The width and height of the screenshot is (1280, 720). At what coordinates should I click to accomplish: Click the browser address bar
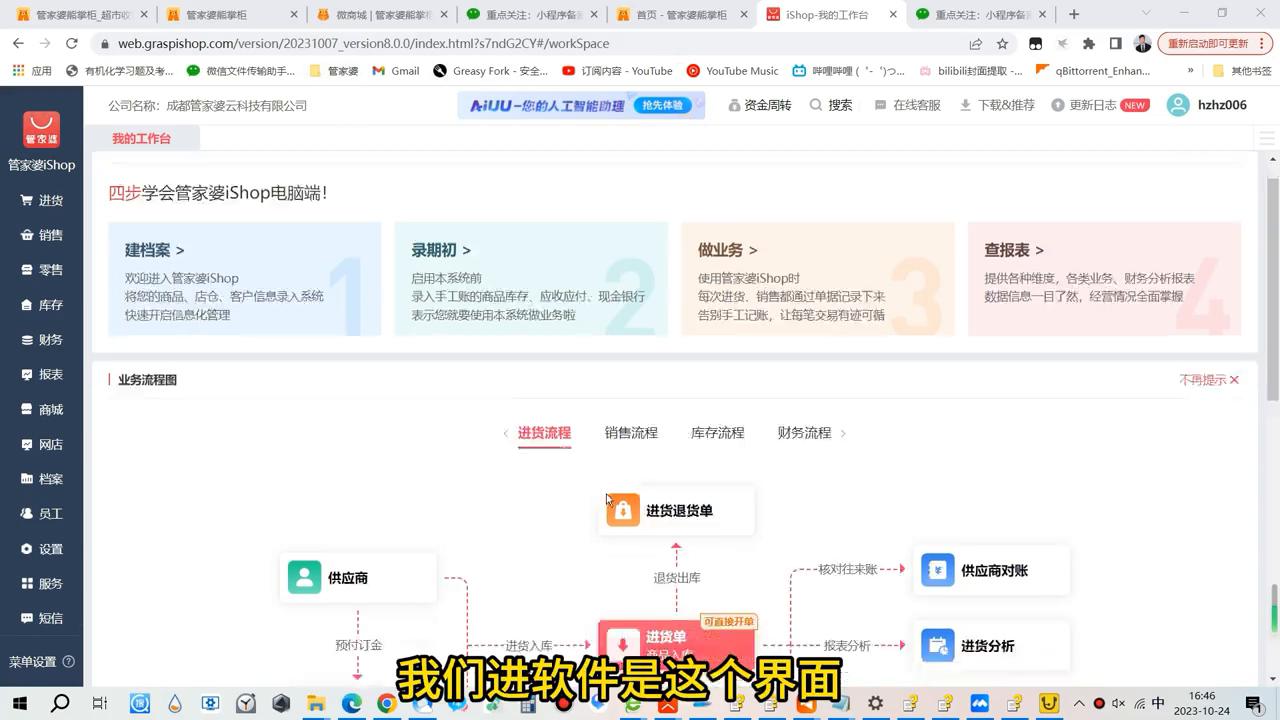pos(530,44)
